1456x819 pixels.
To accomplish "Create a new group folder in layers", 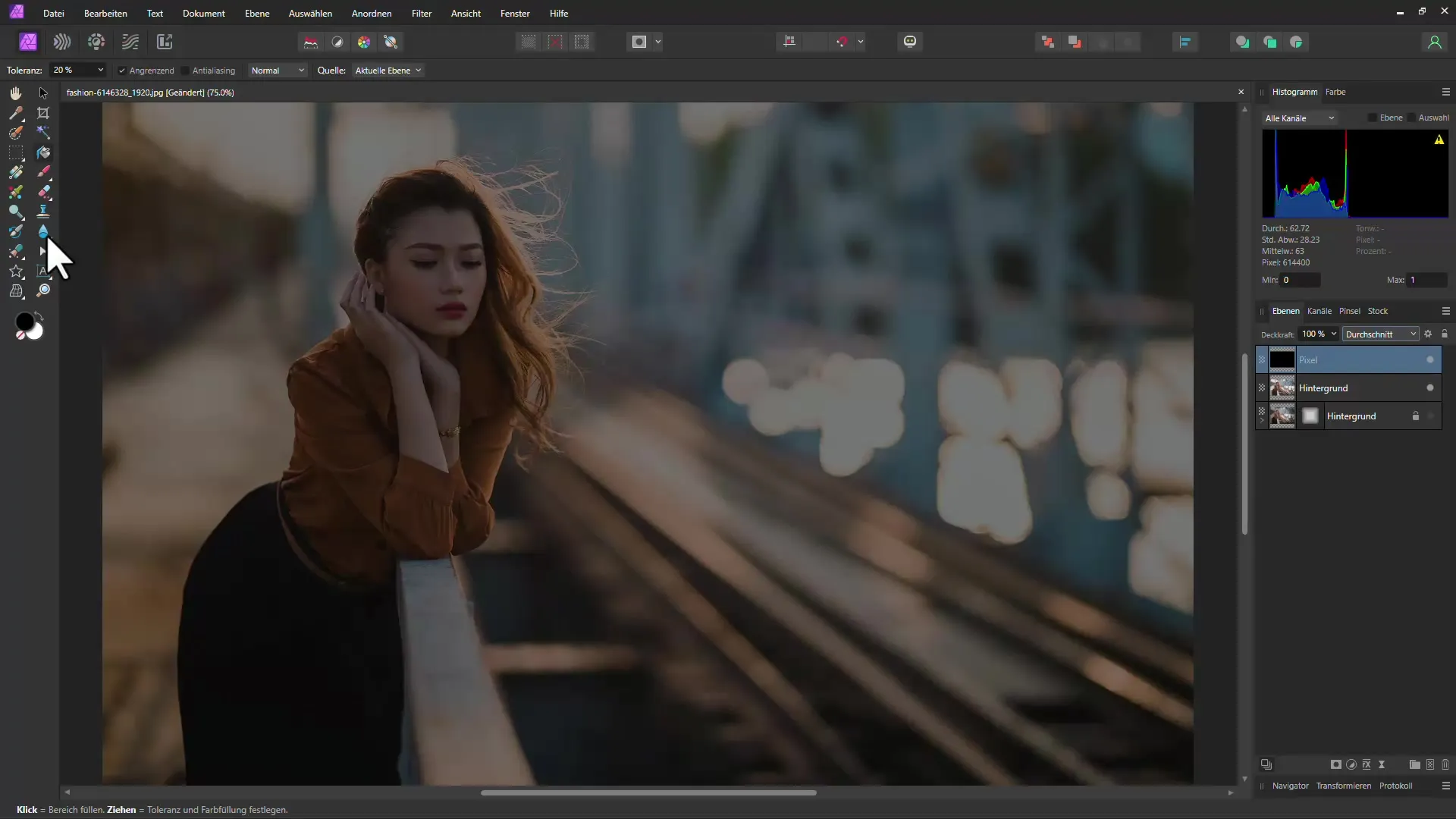I will pos(1414,764).
